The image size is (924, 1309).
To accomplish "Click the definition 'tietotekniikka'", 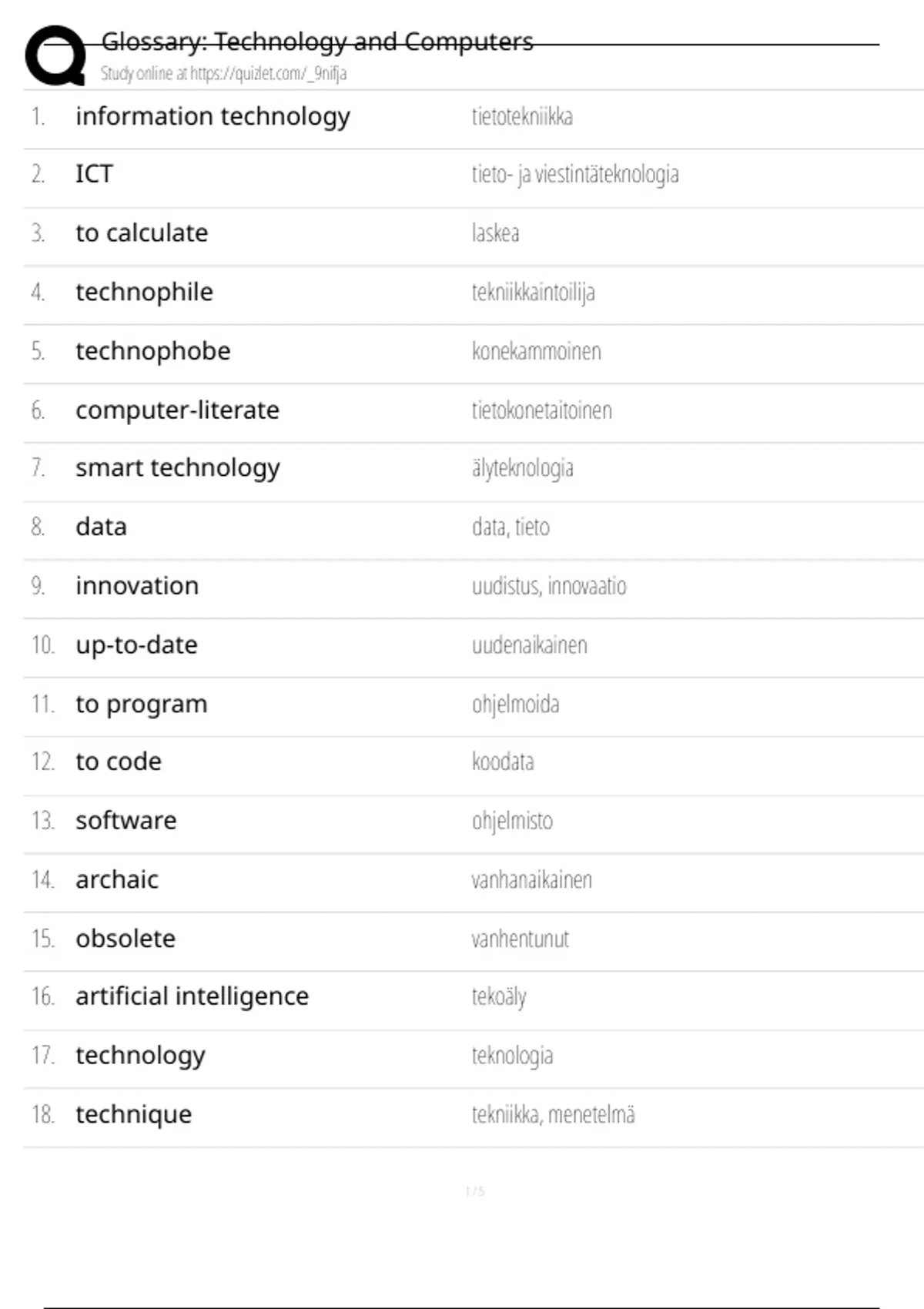I will [x=522, y=117].
